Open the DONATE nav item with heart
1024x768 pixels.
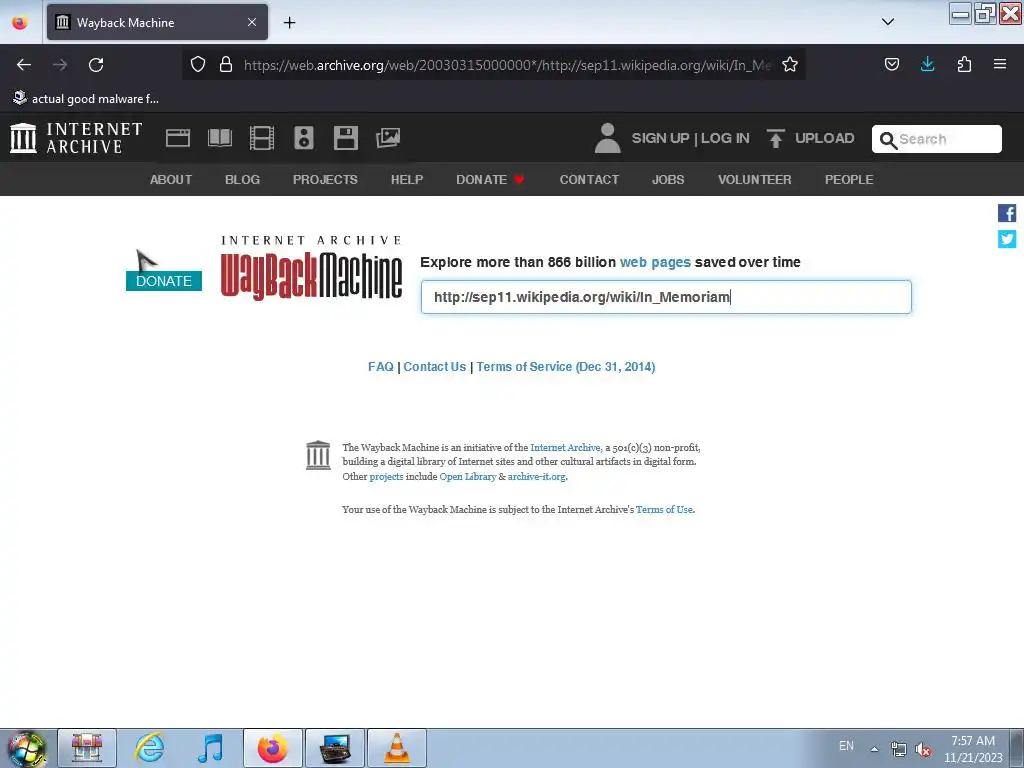[x=490, y=180]
